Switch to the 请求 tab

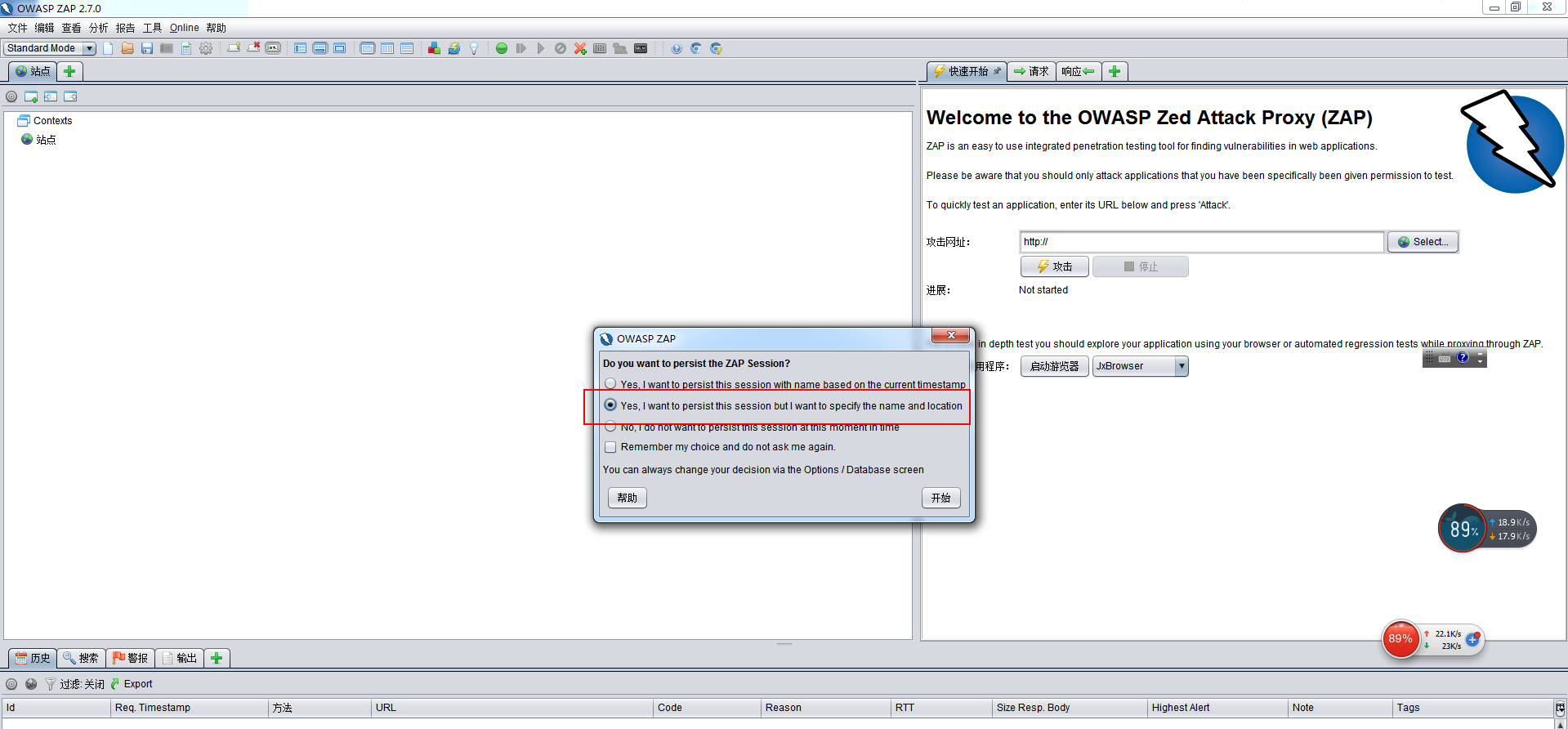coord(1031,71)
